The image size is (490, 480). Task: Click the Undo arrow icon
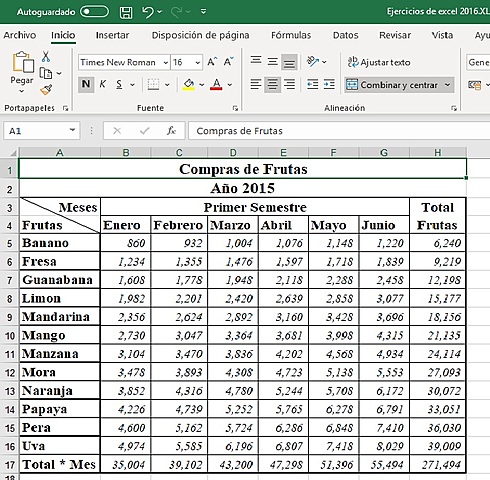(147, 12)
